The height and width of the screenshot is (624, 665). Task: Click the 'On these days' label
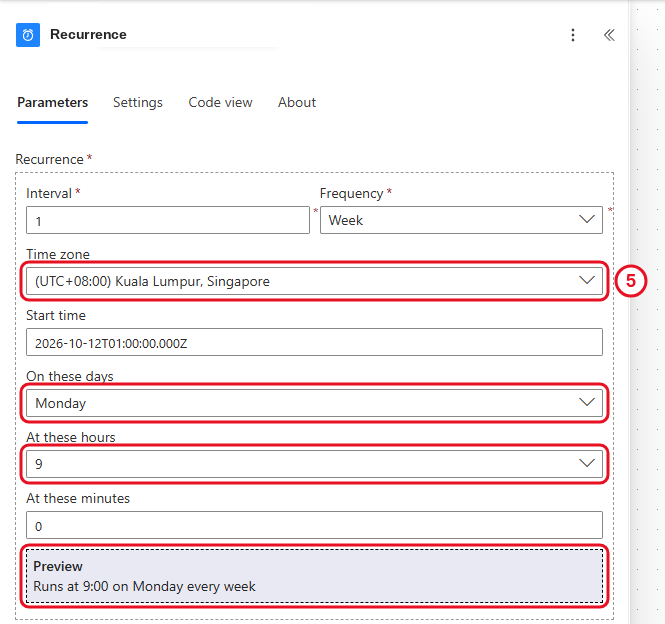tap(70, 376)
